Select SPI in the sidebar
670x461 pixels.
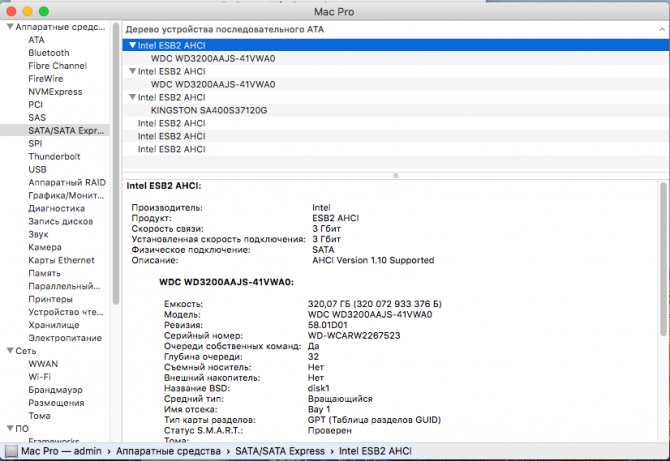coord(35,144)
